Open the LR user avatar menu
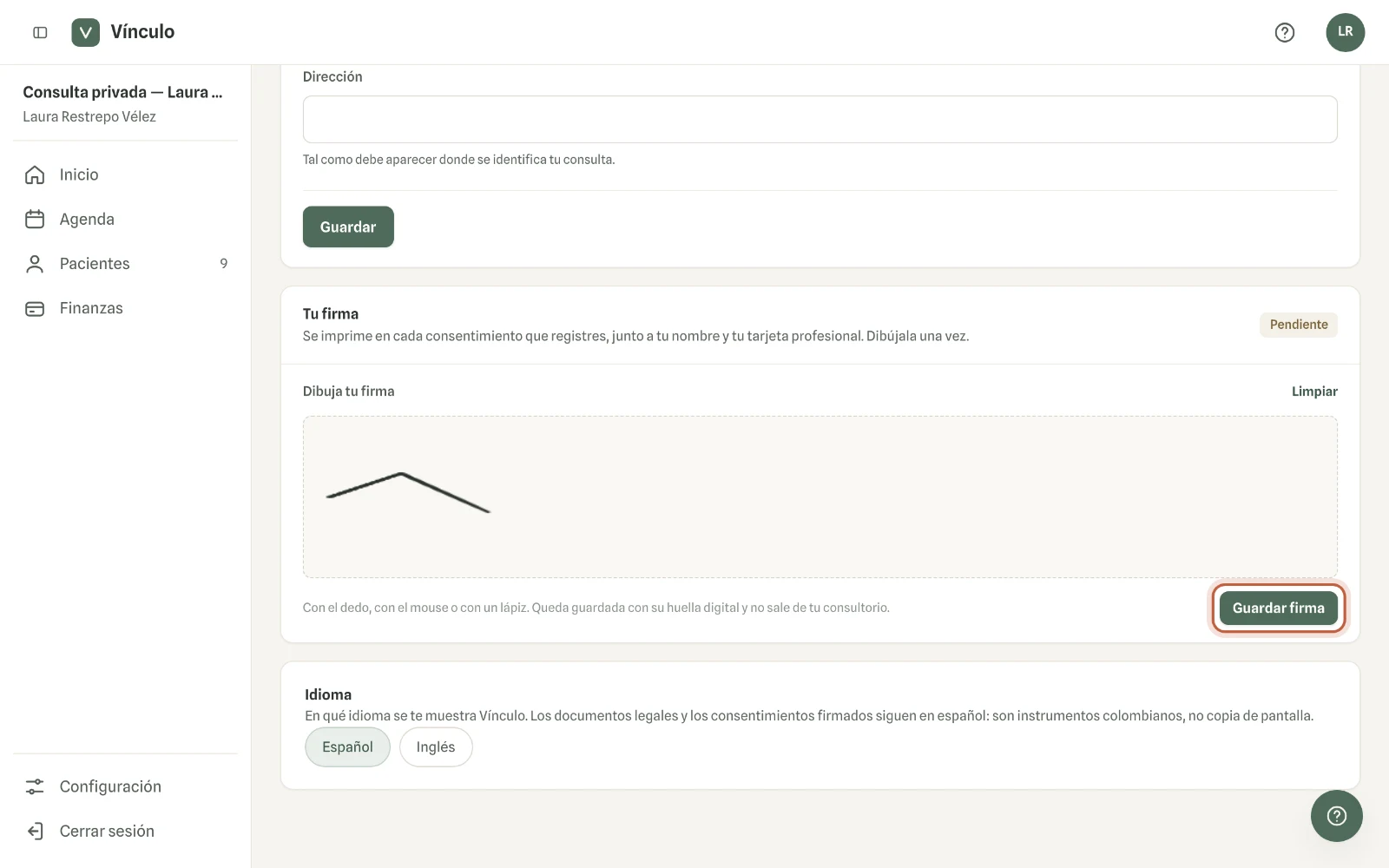The height and width of the screenshot is (868, 1389). (1345, 32)
